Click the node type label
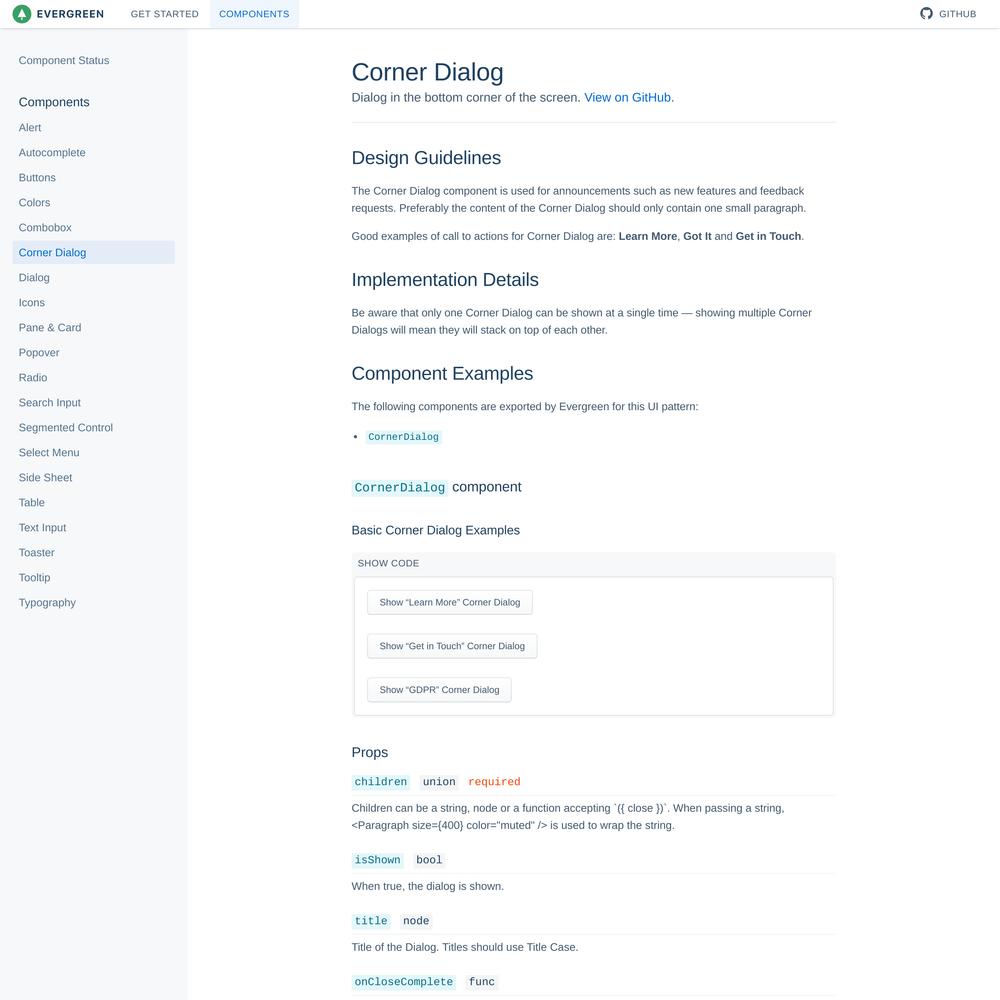This screenshot has height=1000, width=1000. point(416,921)
